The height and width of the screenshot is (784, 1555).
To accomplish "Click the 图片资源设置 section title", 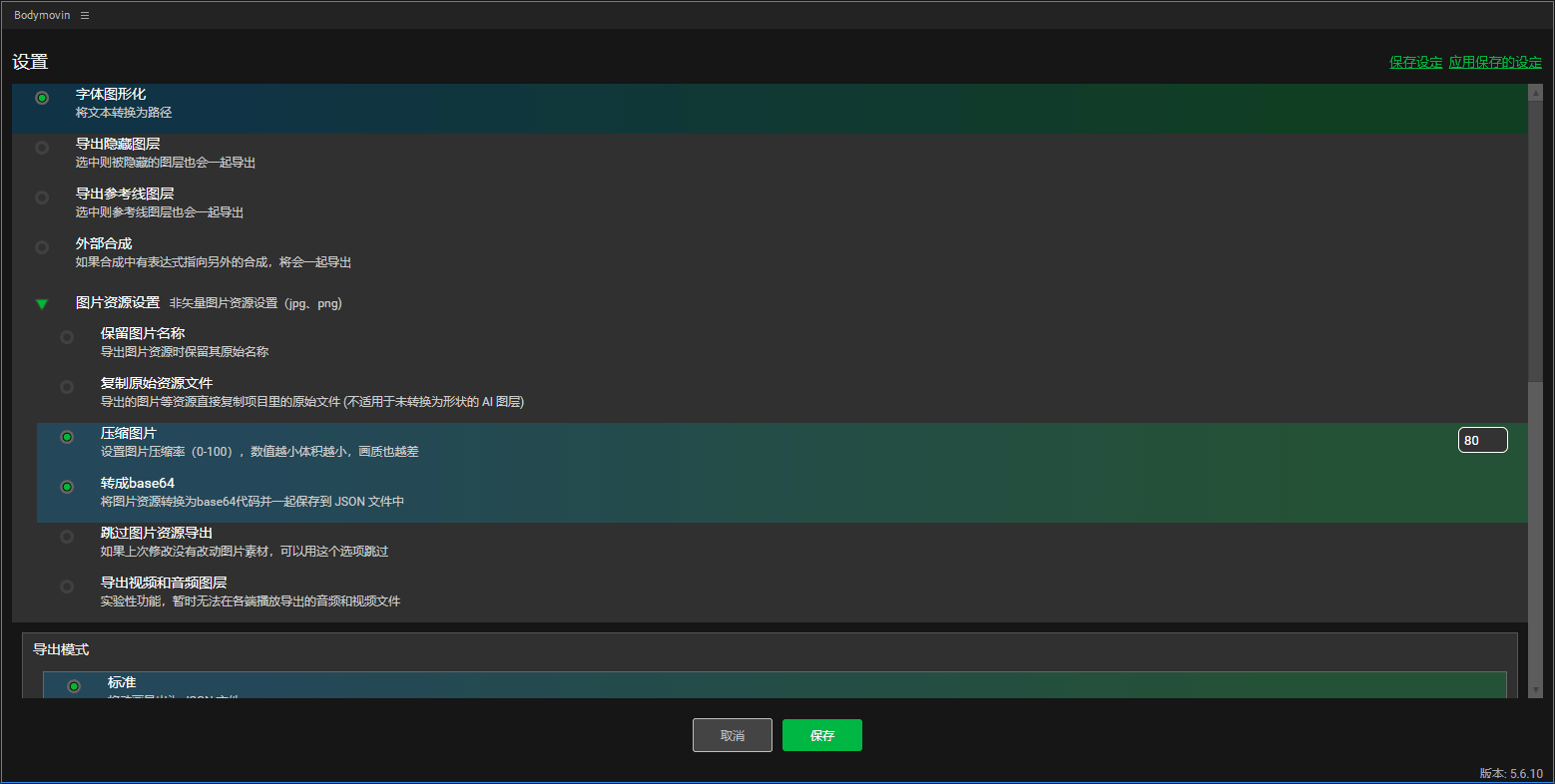I will pyautogui.click(x=118, y=302).
